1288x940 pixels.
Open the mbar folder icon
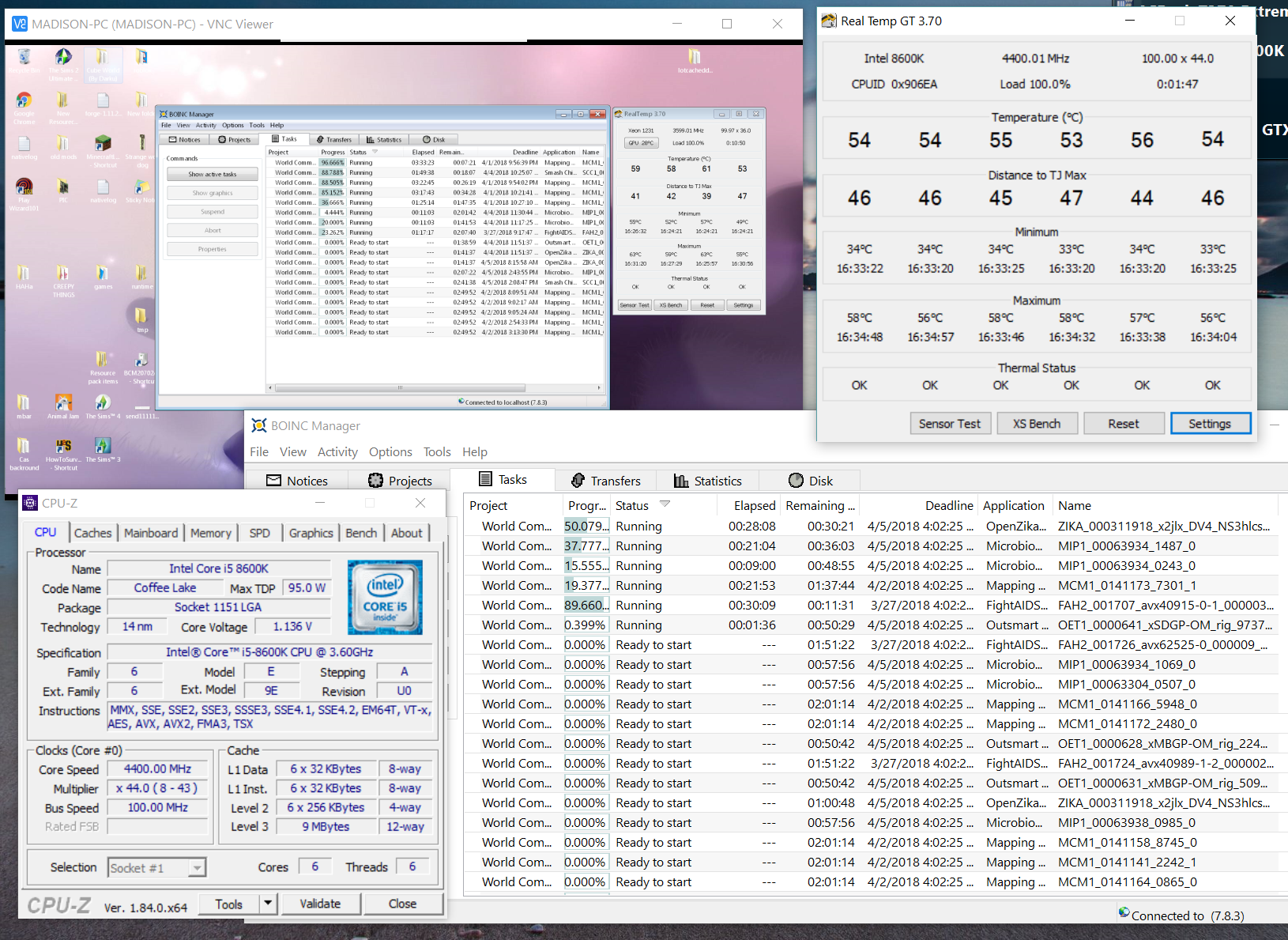24,403
